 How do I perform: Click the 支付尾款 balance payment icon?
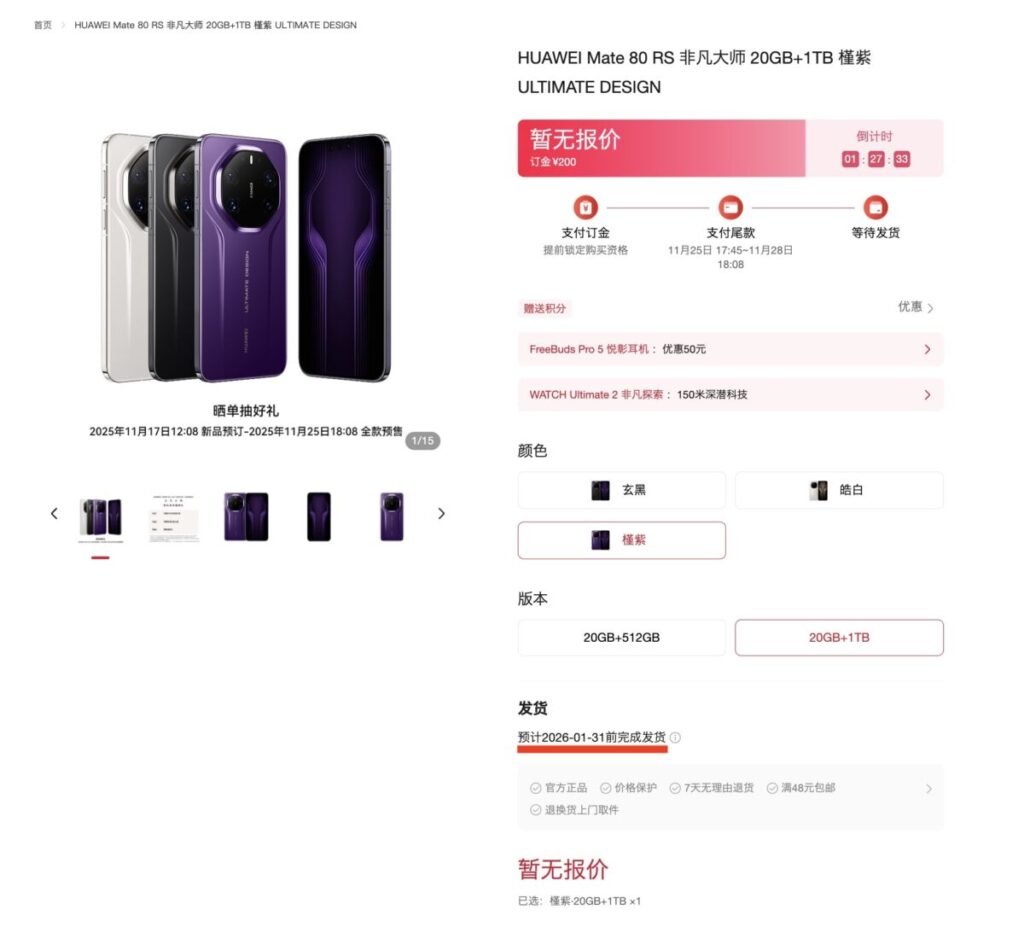[730, 208]
